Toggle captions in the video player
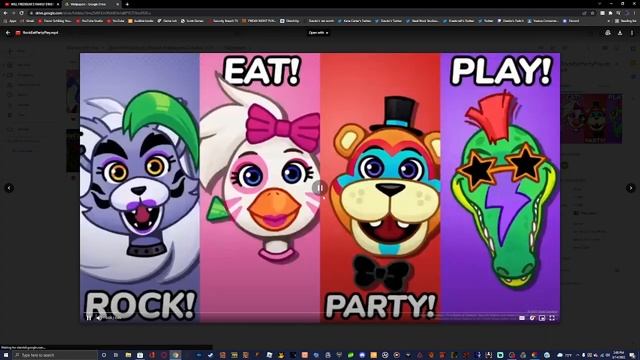The image size is (640, 360). pos(522,318)
